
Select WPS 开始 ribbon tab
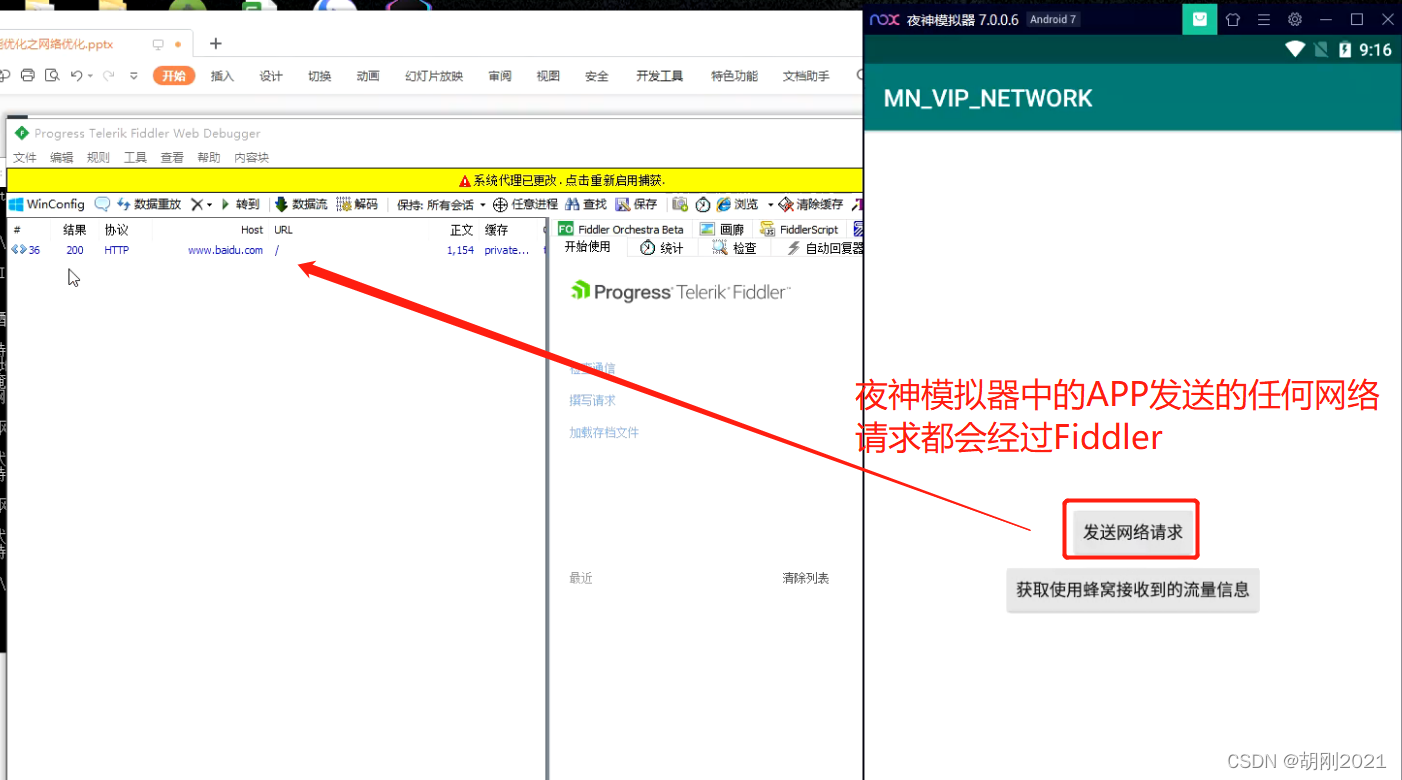coord(174,76)
